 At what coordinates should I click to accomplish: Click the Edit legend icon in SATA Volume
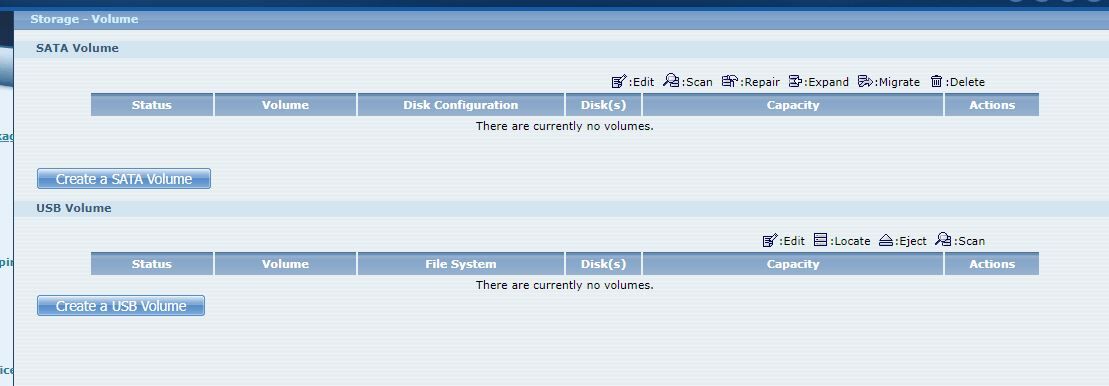pos(619,81)
